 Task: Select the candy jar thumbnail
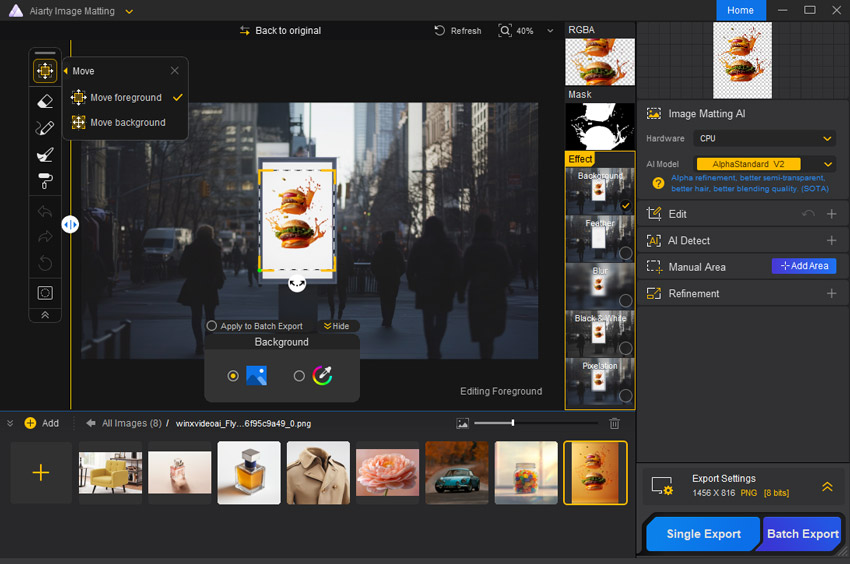526,473
